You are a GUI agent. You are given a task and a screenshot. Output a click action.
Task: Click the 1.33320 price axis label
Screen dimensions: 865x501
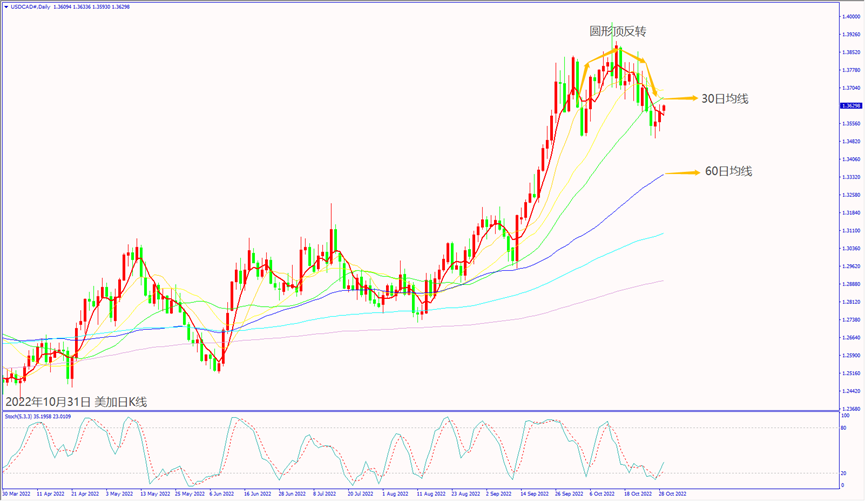tap(852, 177)
